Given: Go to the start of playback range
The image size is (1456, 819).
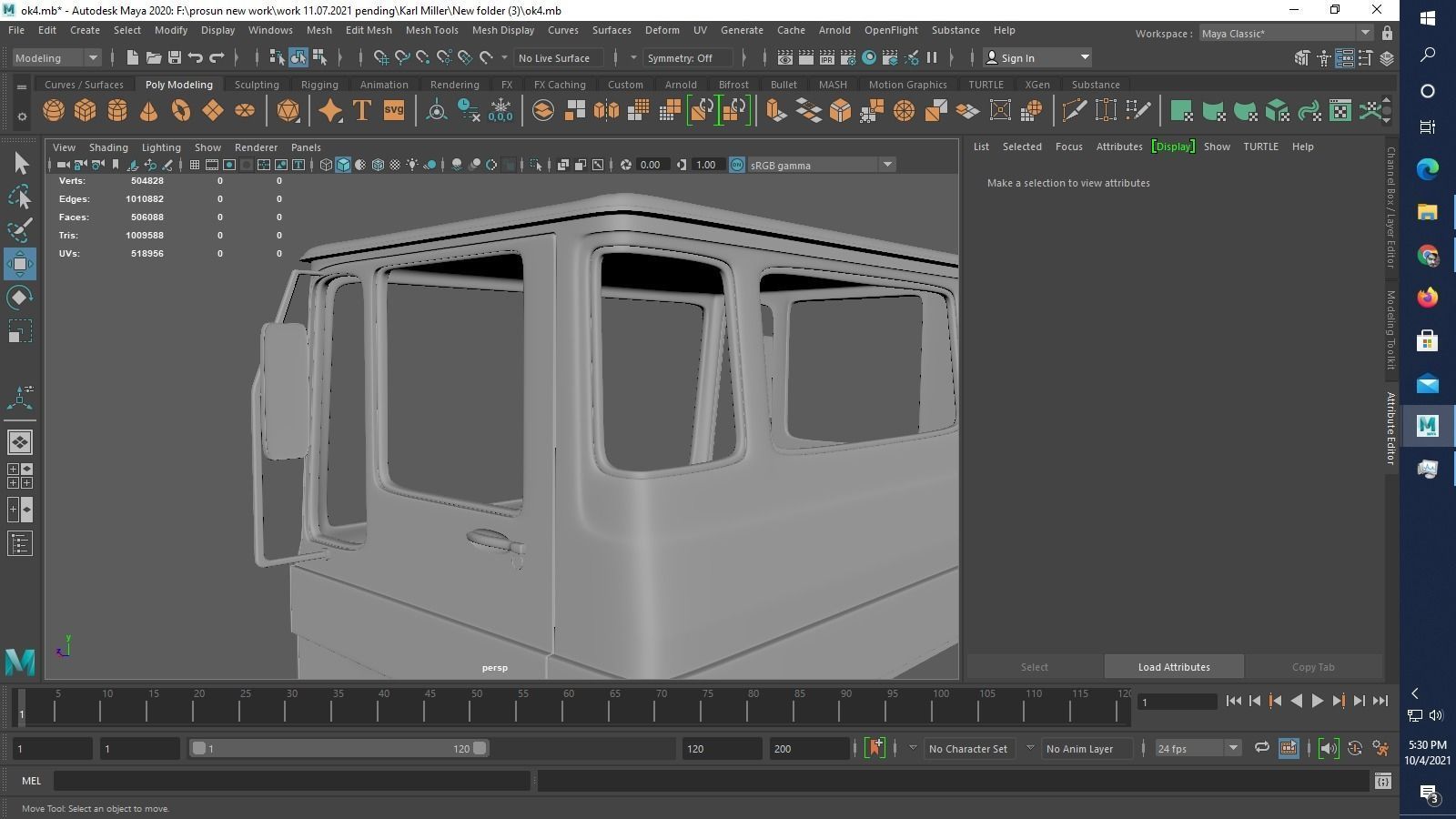Looking at the screenshot, I should tap(1234, 701).
